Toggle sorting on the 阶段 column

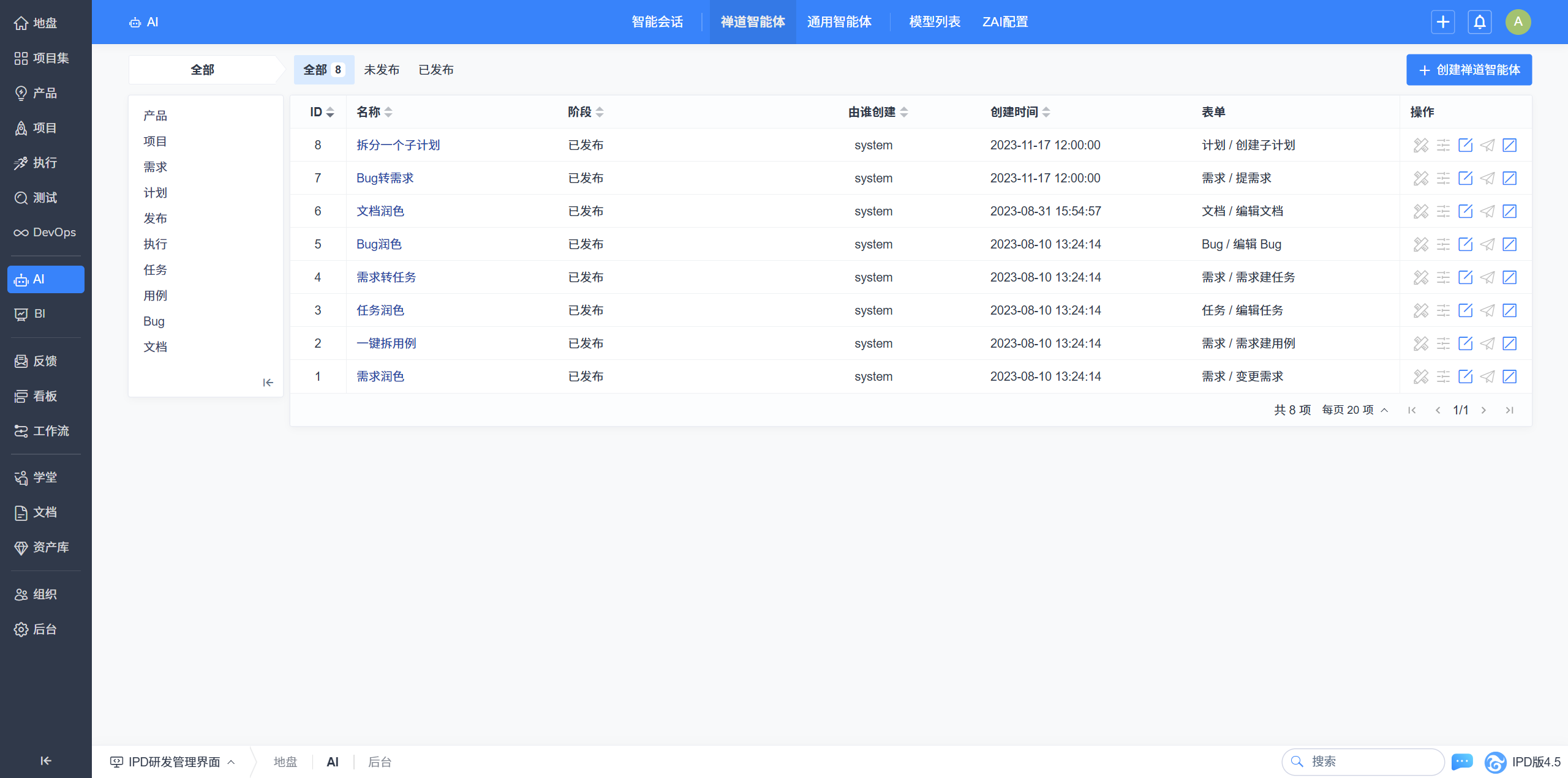pos(585,112)
